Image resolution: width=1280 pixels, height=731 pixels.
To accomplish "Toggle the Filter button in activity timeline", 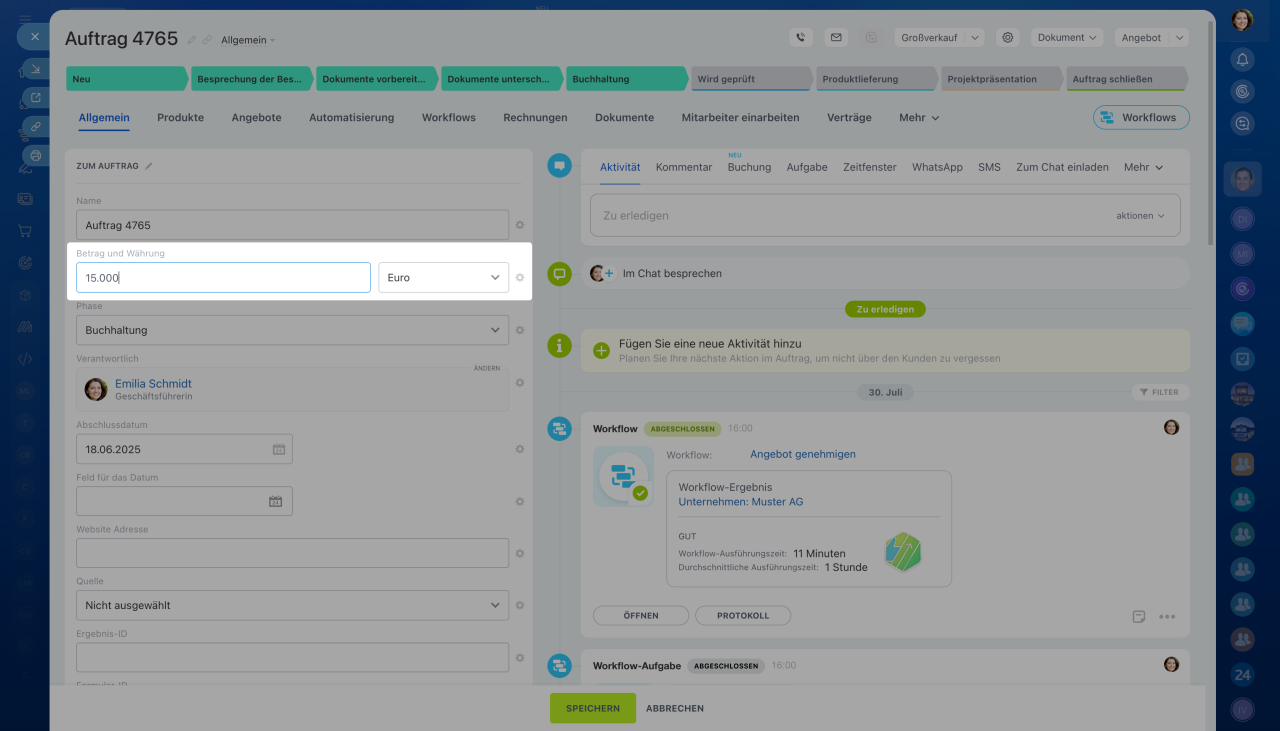I will click(1160, 392).
